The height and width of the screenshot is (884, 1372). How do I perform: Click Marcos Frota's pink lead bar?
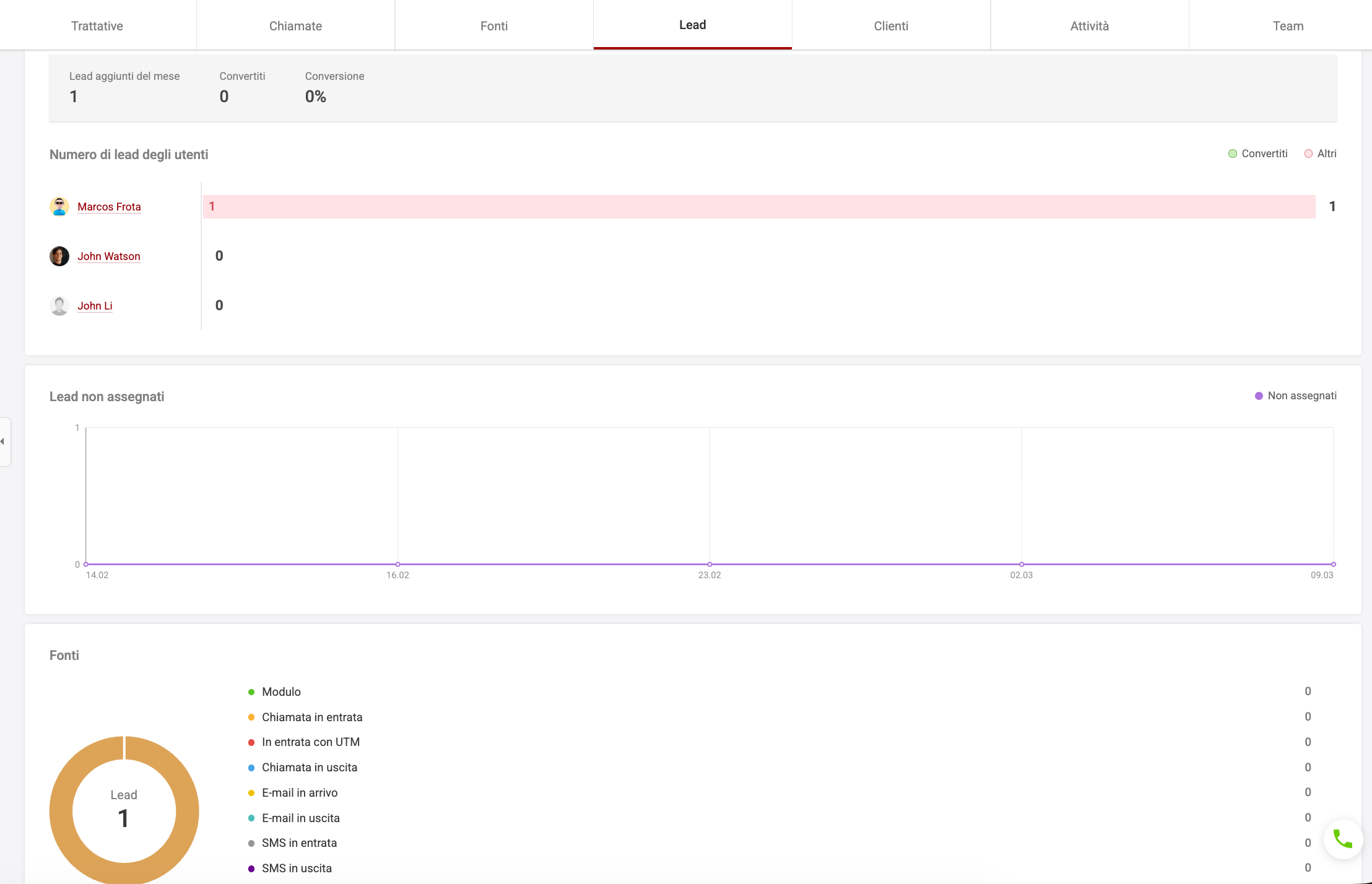click(758, 207)
